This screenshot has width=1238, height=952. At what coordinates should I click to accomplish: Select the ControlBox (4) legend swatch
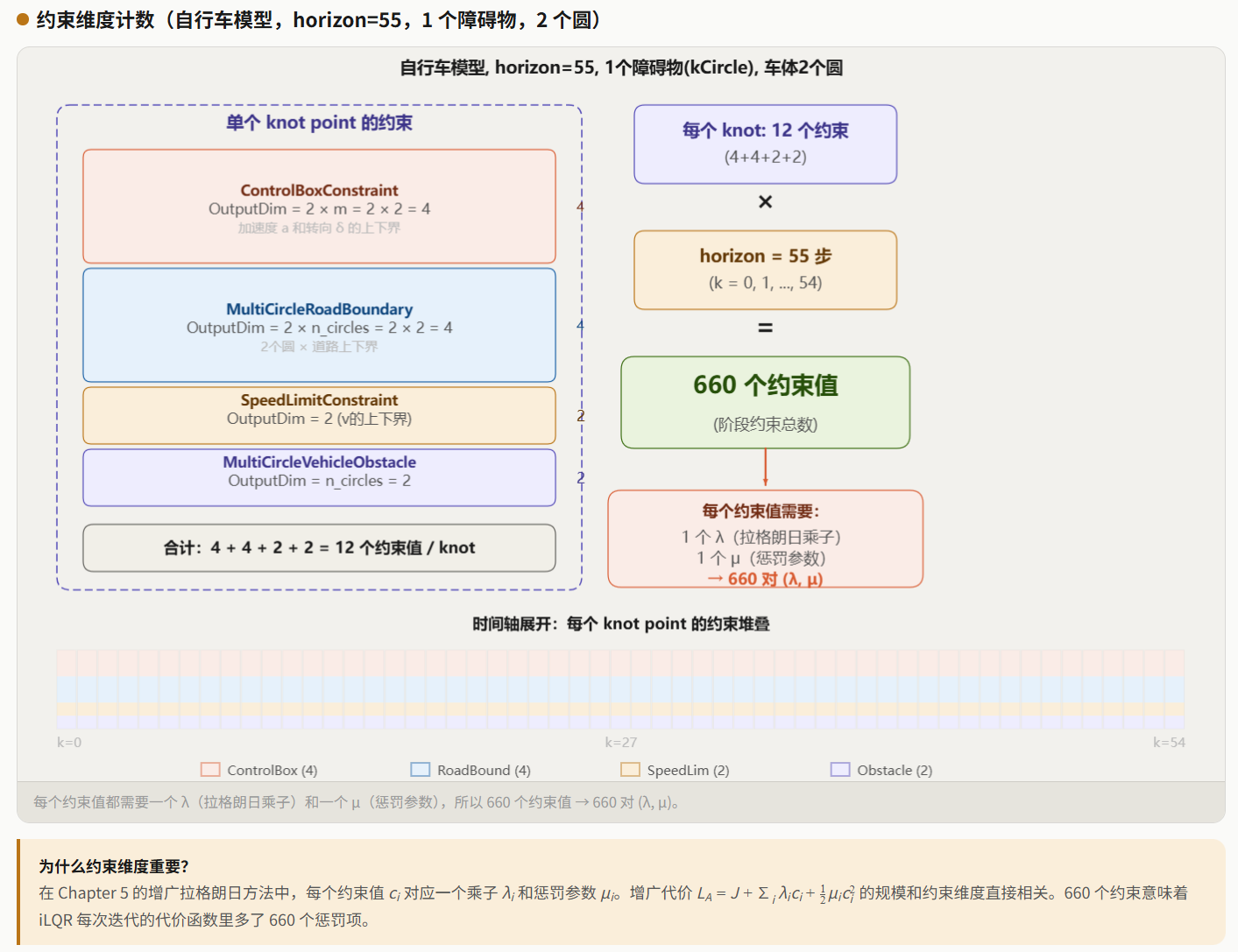click(210, 770)
